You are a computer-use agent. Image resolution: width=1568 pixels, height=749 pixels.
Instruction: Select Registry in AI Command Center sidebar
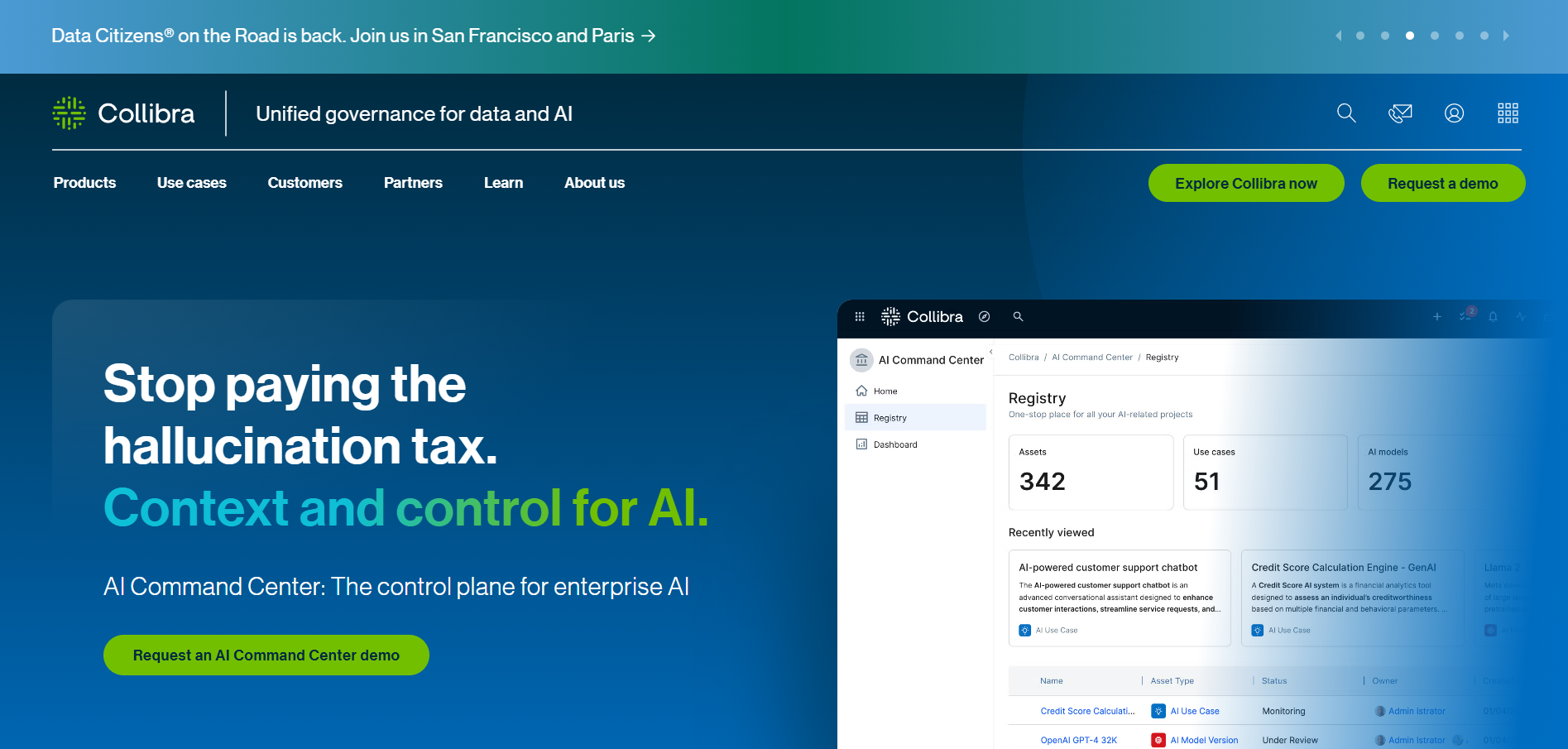tap(915, 418)
